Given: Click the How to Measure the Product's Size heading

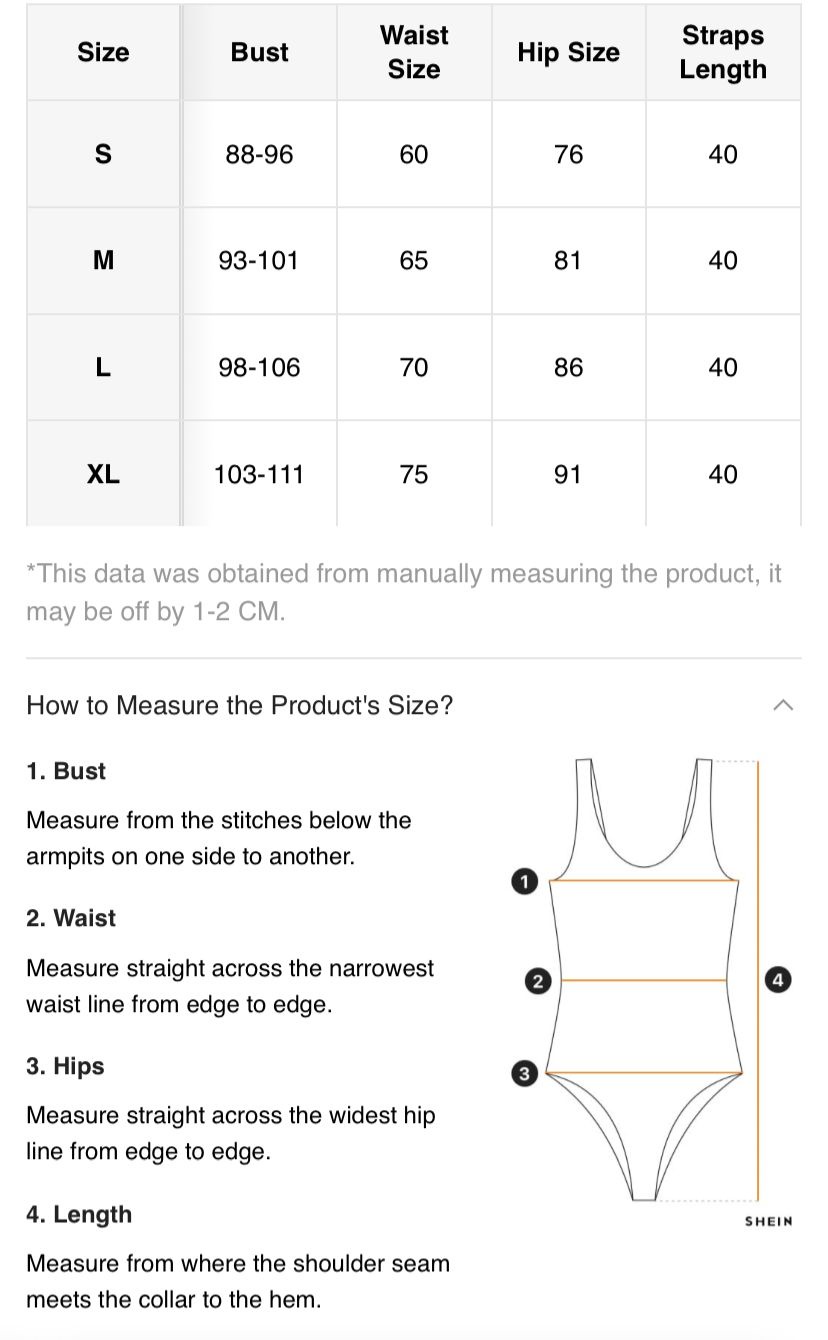Looking at the screenshot, I should pyautogui.click(x=239, y=705).
